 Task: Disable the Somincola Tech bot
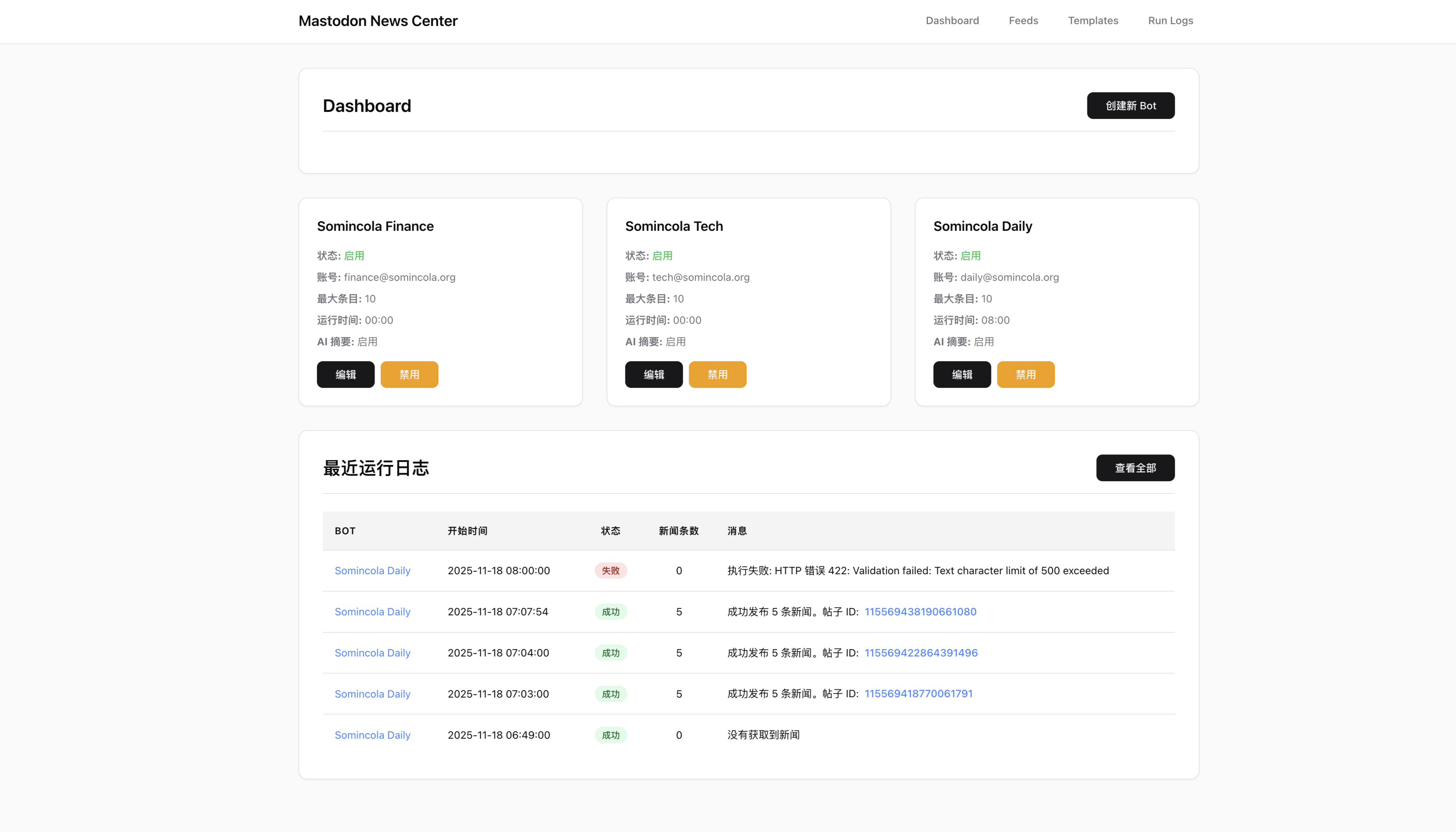(717, 374)
